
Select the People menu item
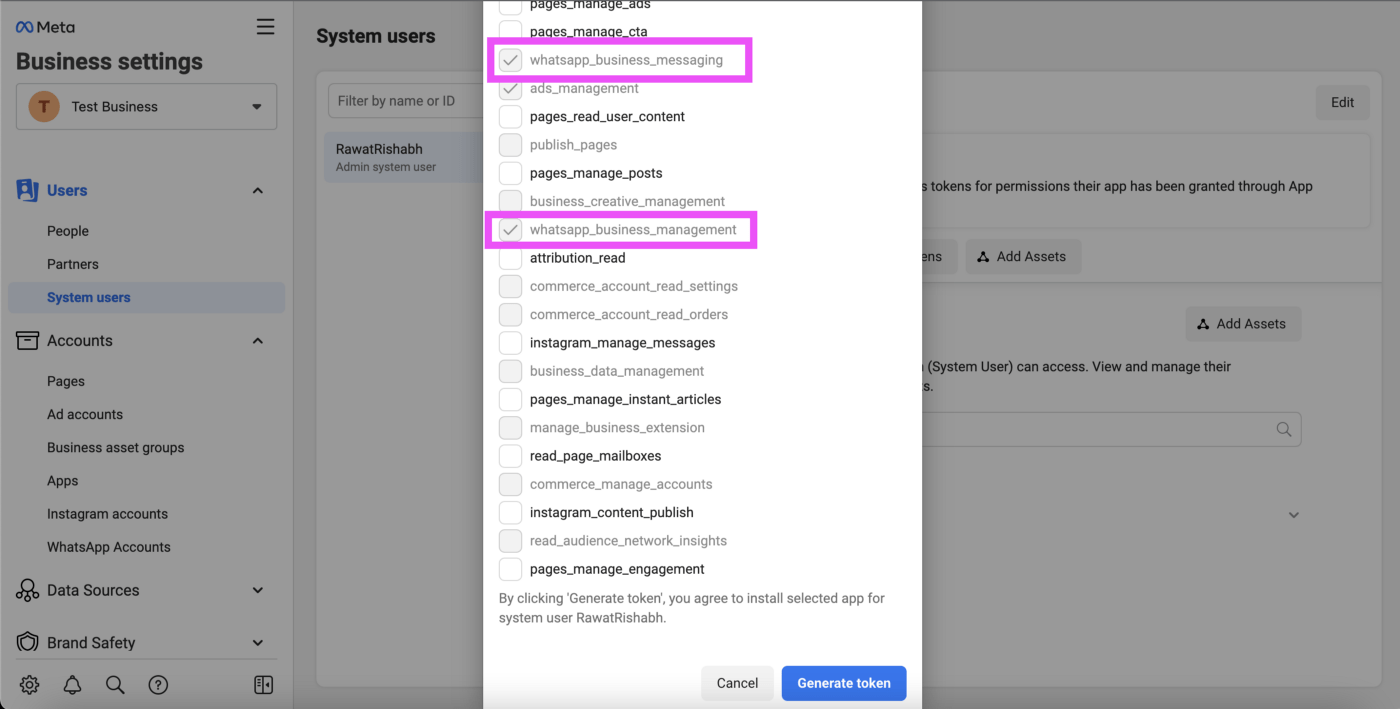(68, 231)
